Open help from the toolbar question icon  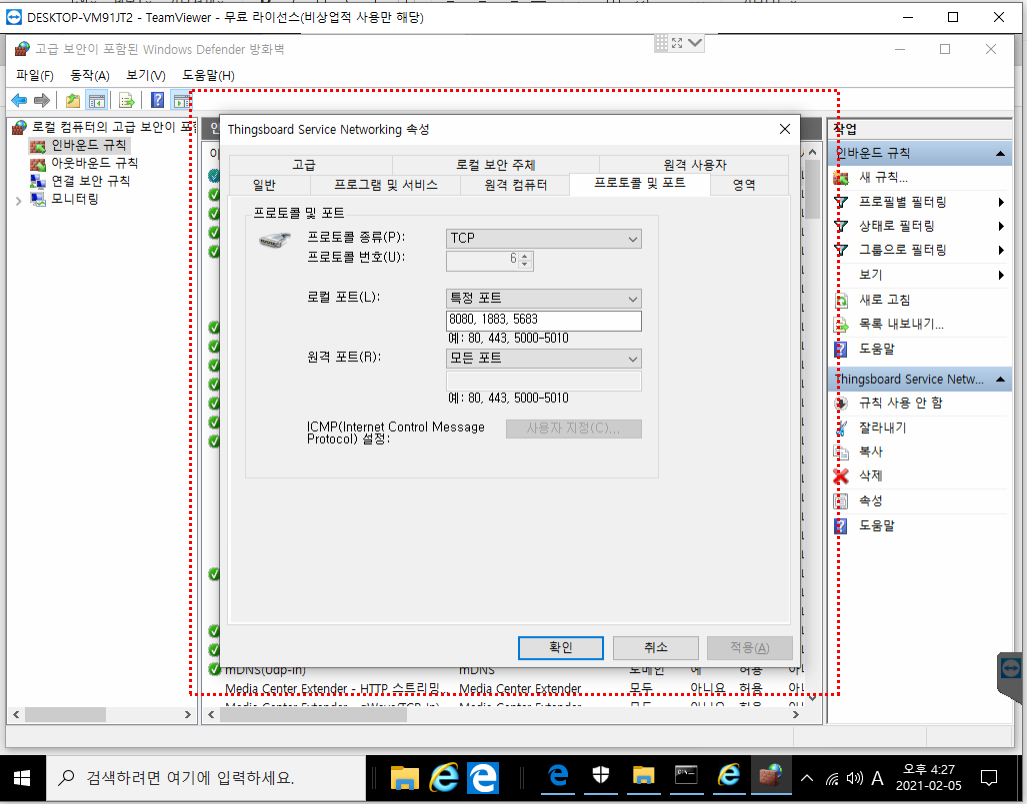(x=157, y=100)
